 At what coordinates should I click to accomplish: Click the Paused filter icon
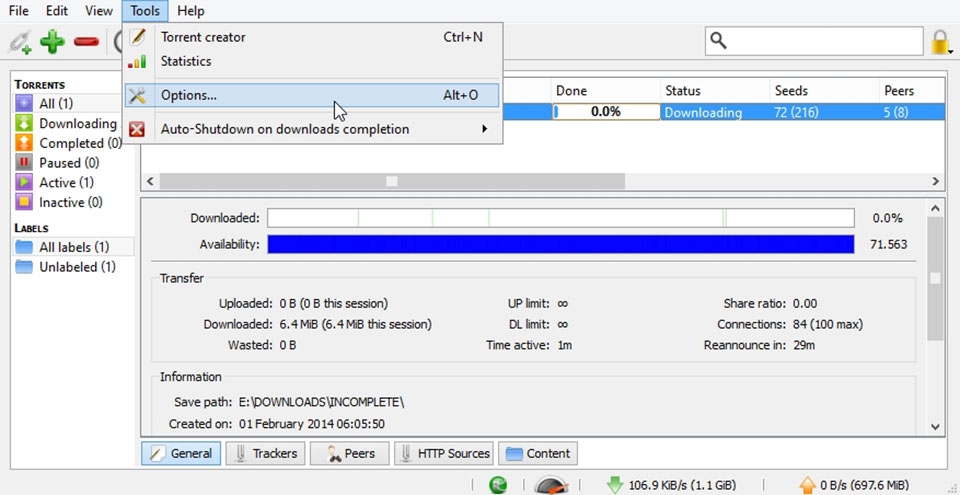pos(24,162)
